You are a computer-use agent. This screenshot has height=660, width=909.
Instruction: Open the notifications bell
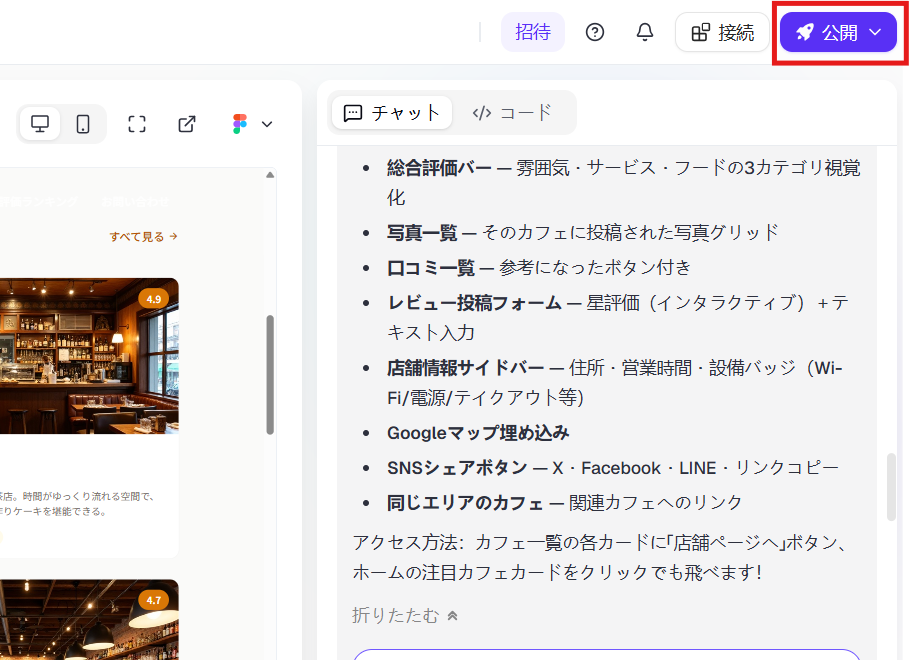pos(645,32)
